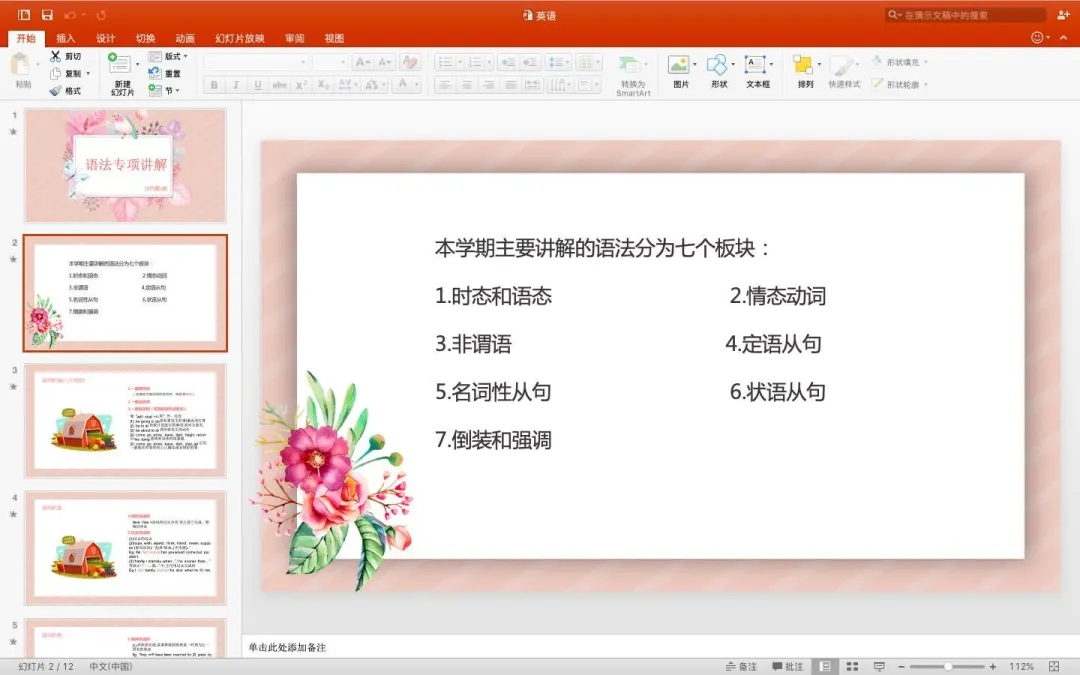Switch to slide sorter grid view
The width and height of the screenshot is (1080, 675).
pos(852,666)
